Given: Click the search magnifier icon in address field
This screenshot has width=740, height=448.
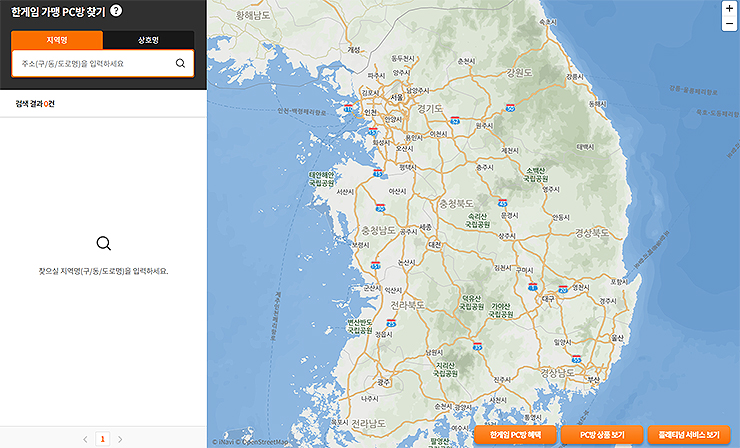Looking at the screenshot, I should (180, 63).
